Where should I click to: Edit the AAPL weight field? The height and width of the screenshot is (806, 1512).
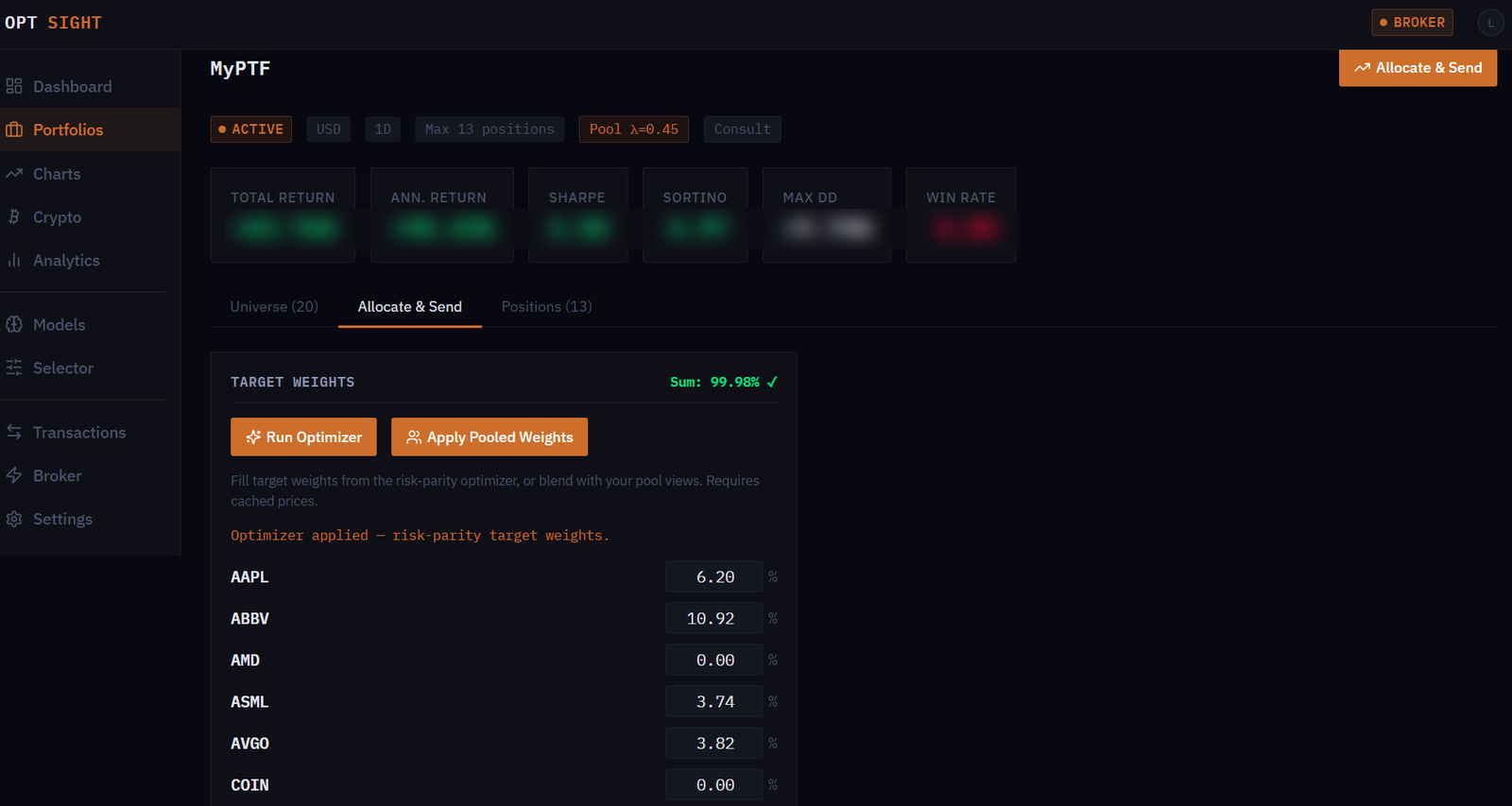click(x=714, y=576)
